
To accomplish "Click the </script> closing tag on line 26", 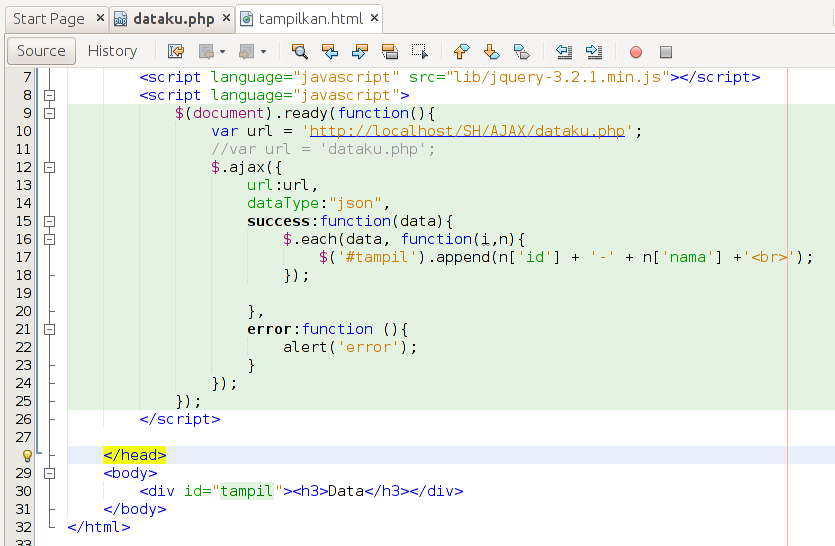I will 179,419.
